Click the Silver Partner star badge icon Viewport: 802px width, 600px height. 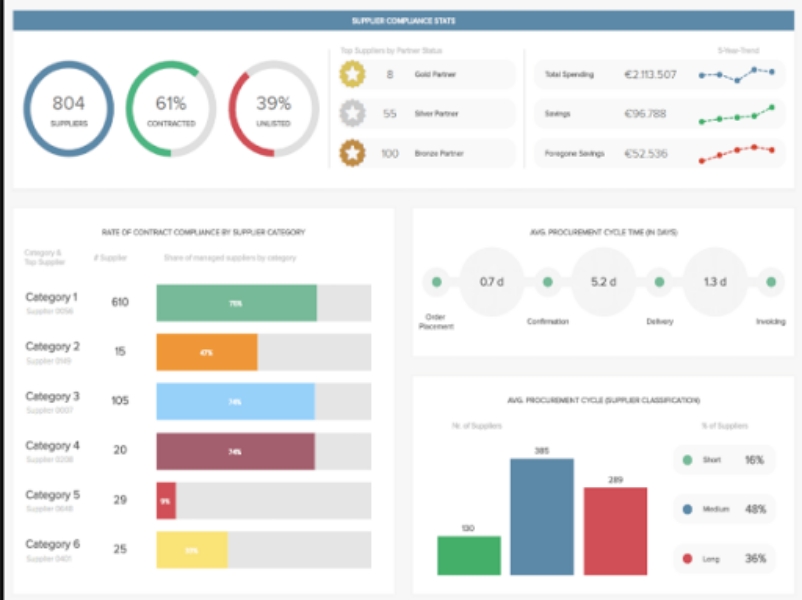pos(352,114)
